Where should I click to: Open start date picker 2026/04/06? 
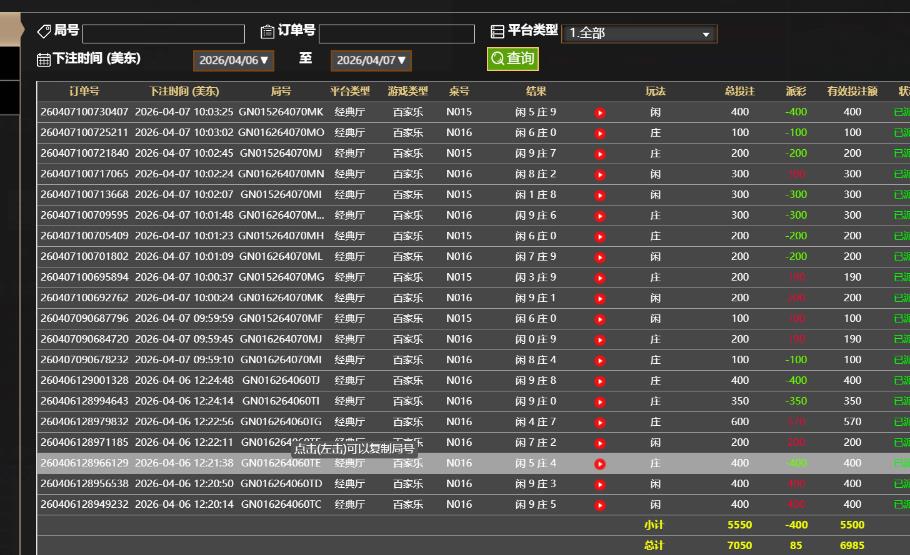pos(233,60)
